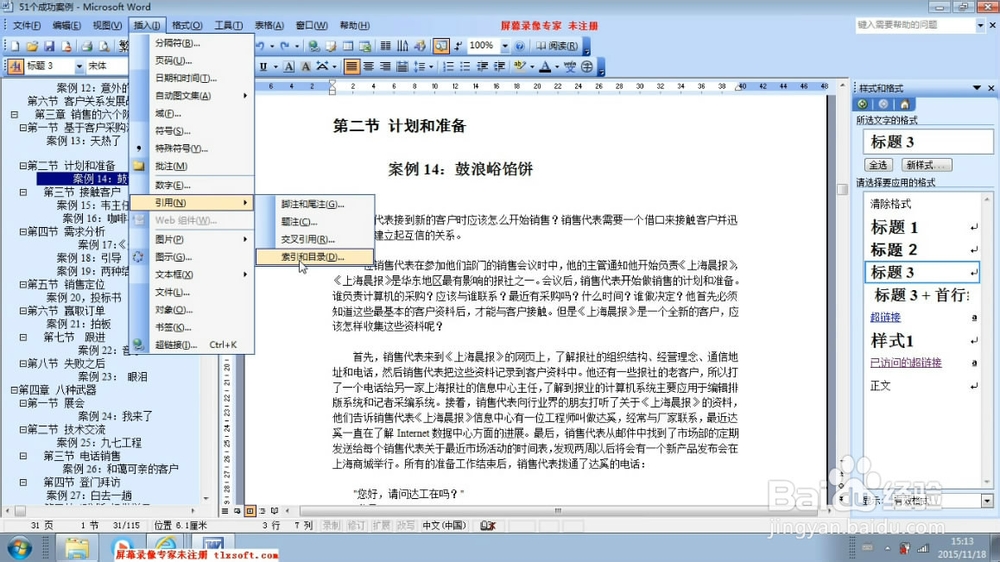Apply underline with the U icon

click(263, 66)
